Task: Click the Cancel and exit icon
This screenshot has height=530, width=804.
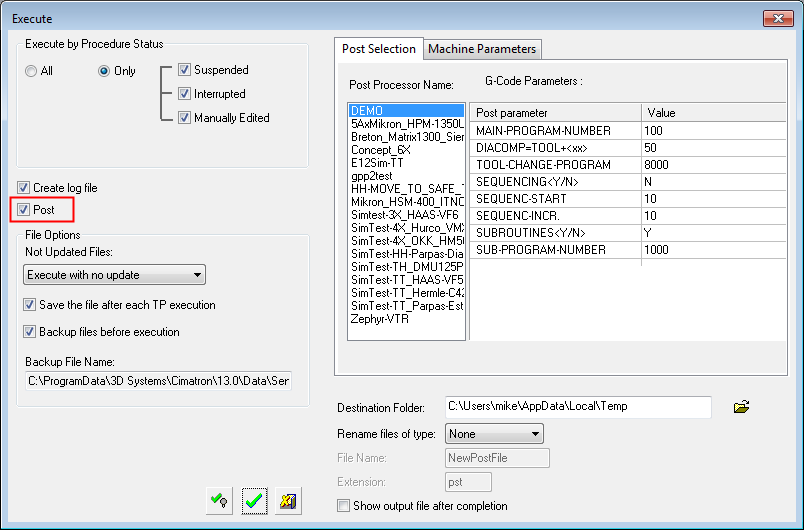Action: click(x=288, y=502)
